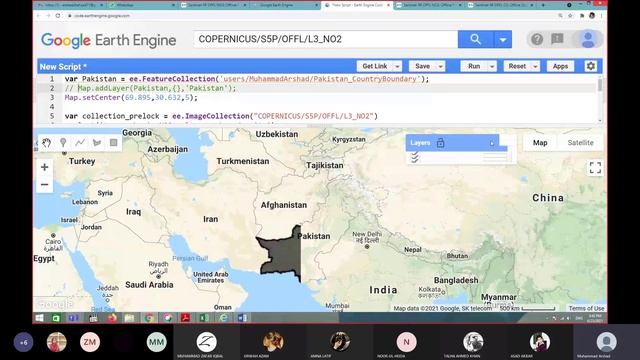Open Word from the taskbar
Viewport: 640px width, 360px height.
242,318
